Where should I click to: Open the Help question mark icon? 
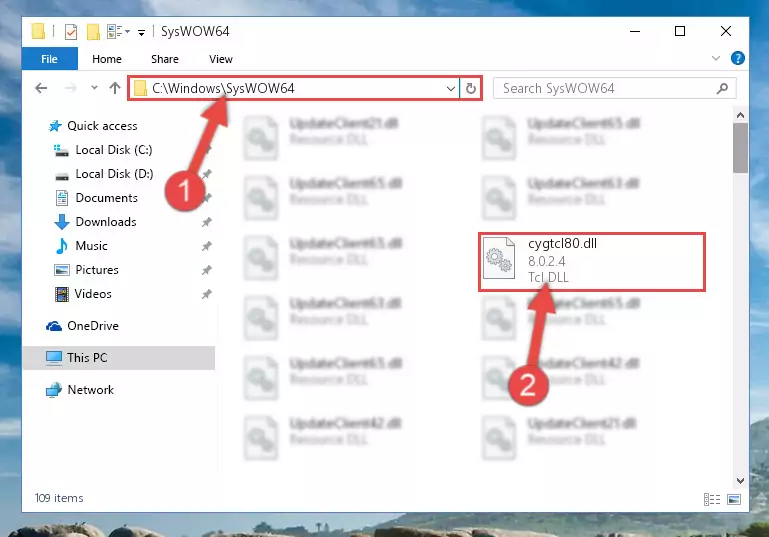click(738, 58)
